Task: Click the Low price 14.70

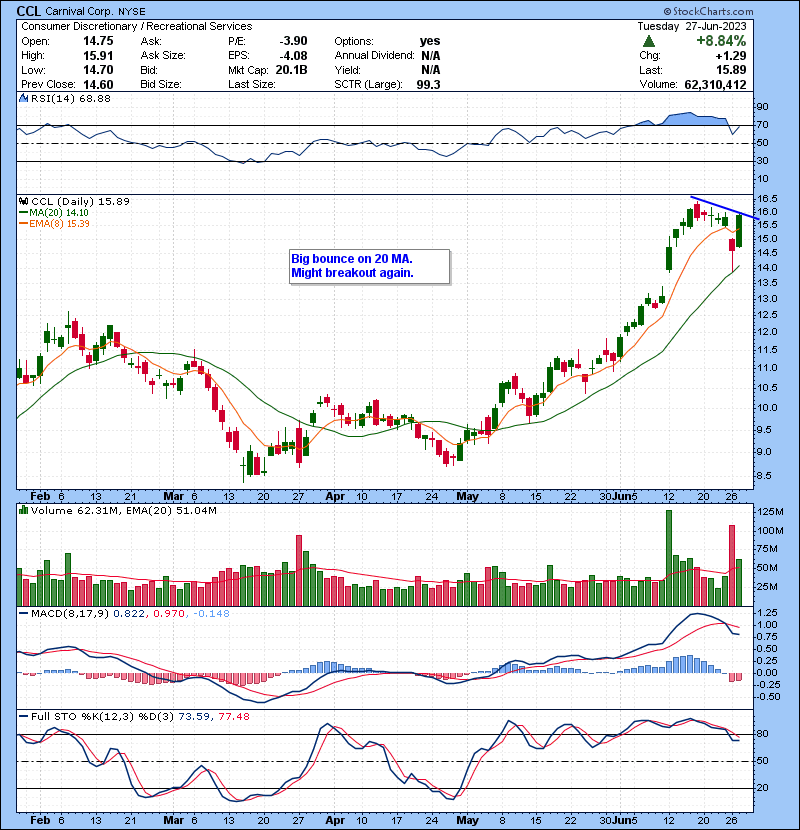Action: click(98, 70)
